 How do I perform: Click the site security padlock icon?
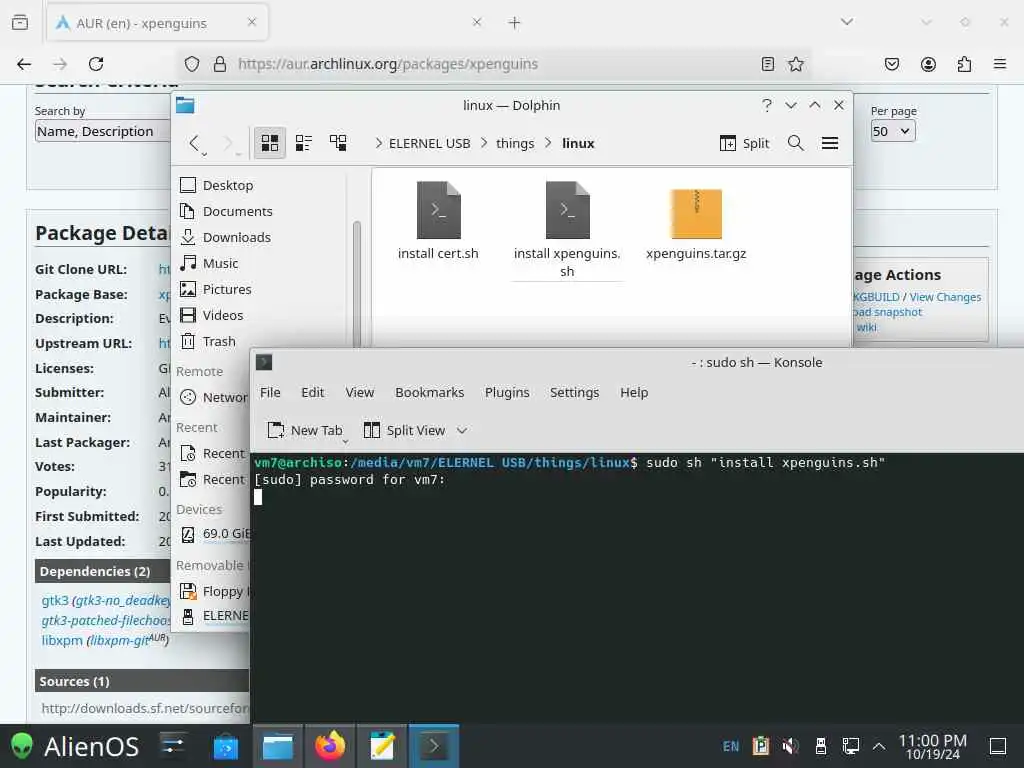[220, 64]
